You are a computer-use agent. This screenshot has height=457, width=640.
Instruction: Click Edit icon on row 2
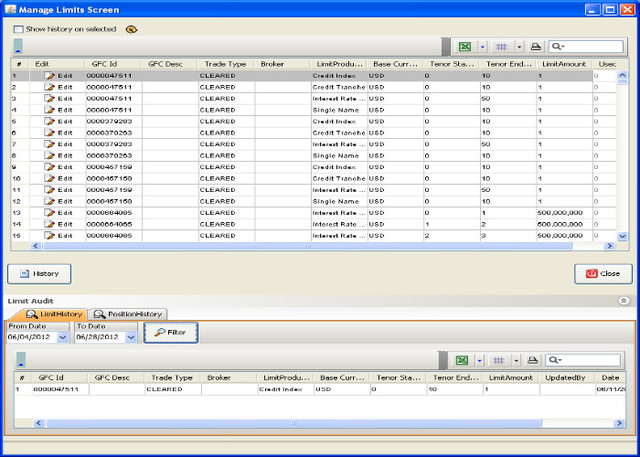point(49,87)
